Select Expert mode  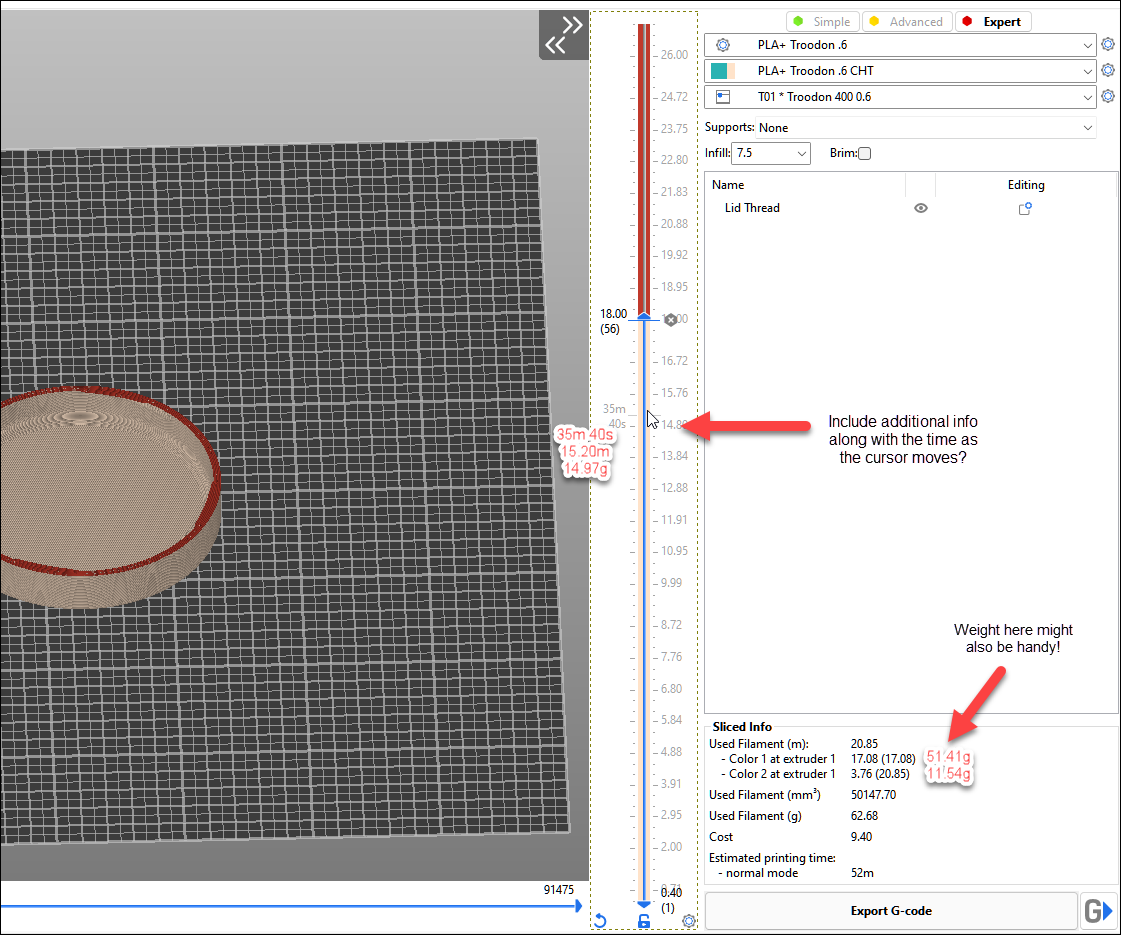(x=993, y=21)
